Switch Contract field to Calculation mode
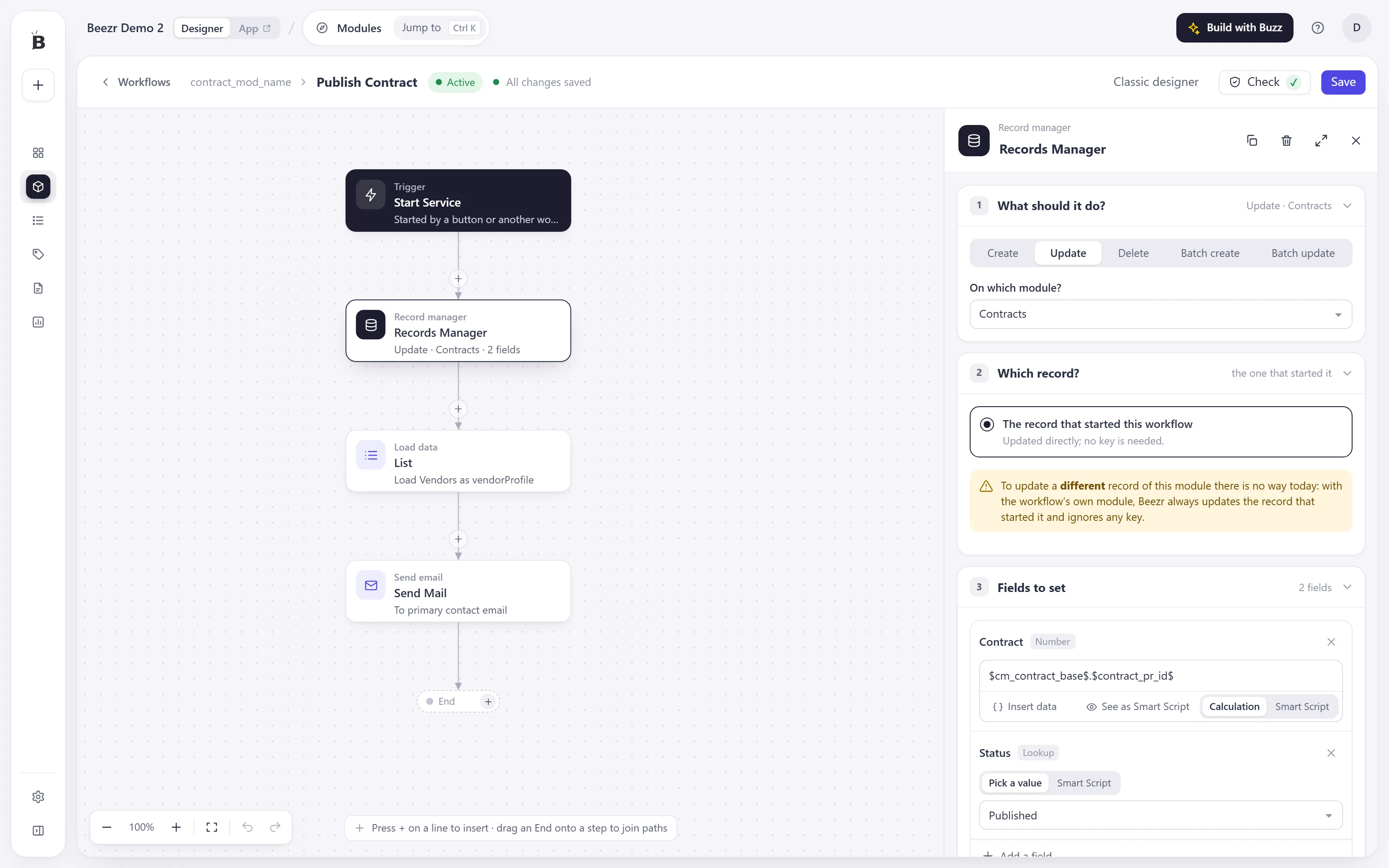 [1234, 707]
